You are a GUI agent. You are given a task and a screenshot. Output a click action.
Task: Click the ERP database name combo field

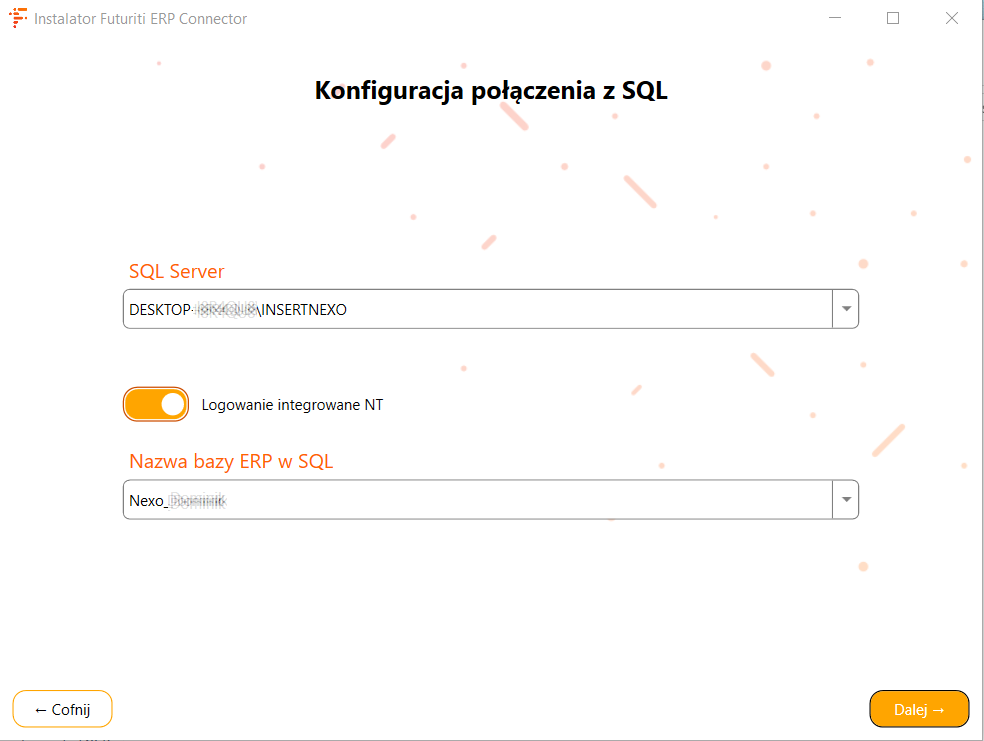click(x=478, y=500)
